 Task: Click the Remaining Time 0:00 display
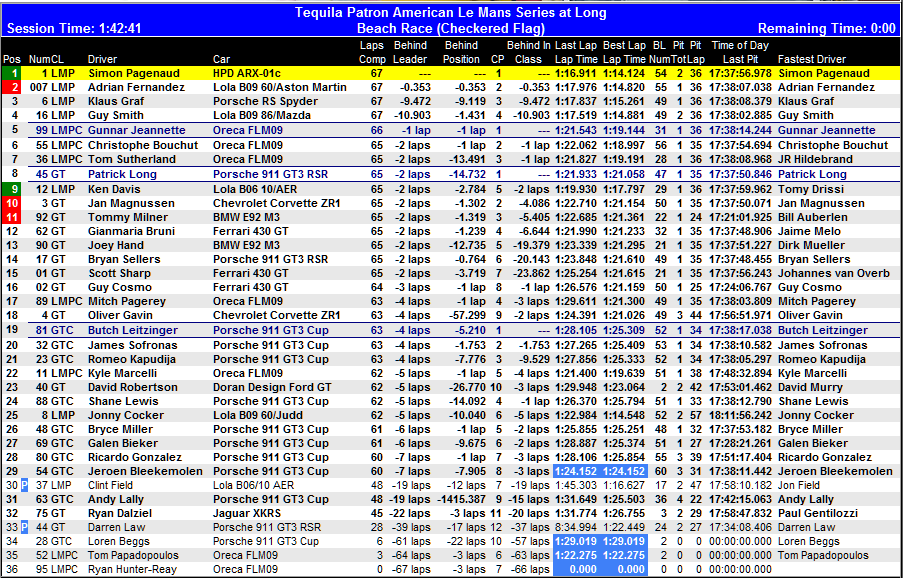(826, 29)
